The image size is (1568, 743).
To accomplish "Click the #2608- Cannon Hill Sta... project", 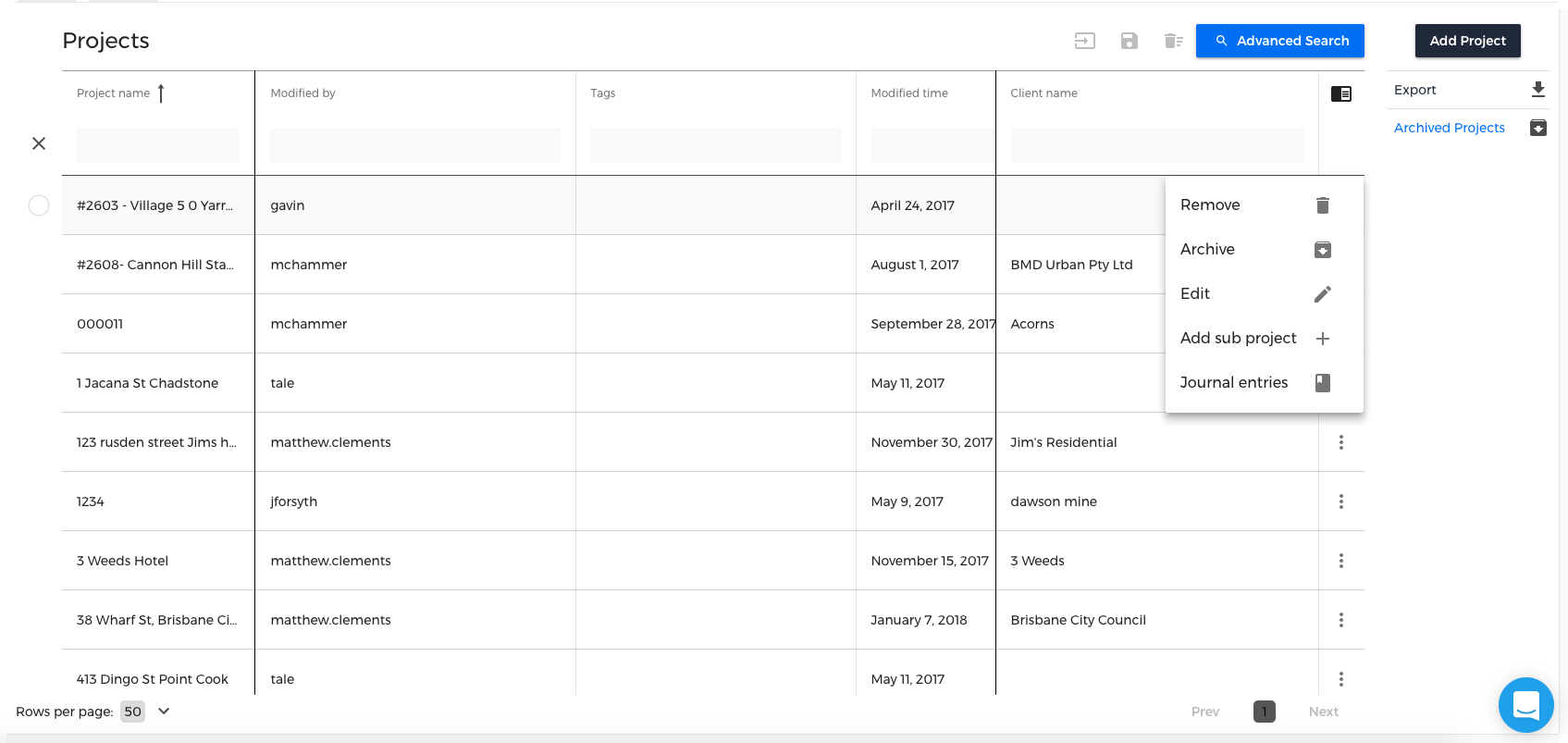I will click(155, 265).
